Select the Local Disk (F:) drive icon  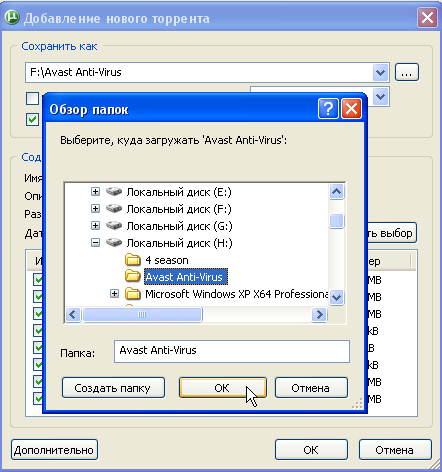(x=114, y=209)
